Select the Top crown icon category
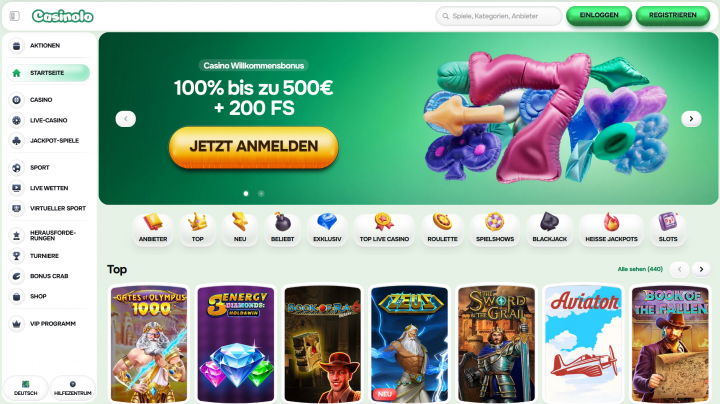Screen dimensions: 720x404 197,230
